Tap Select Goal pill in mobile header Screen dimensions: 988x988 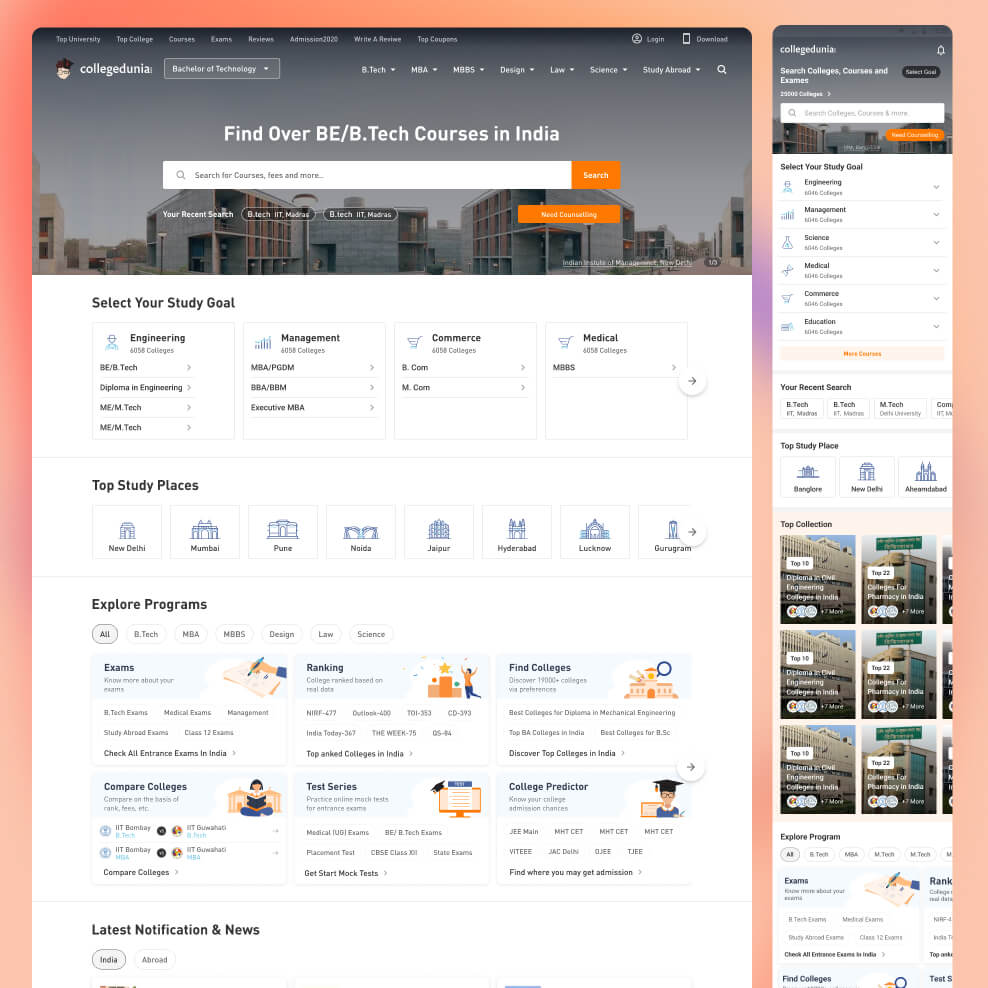(x=920, y=72)
